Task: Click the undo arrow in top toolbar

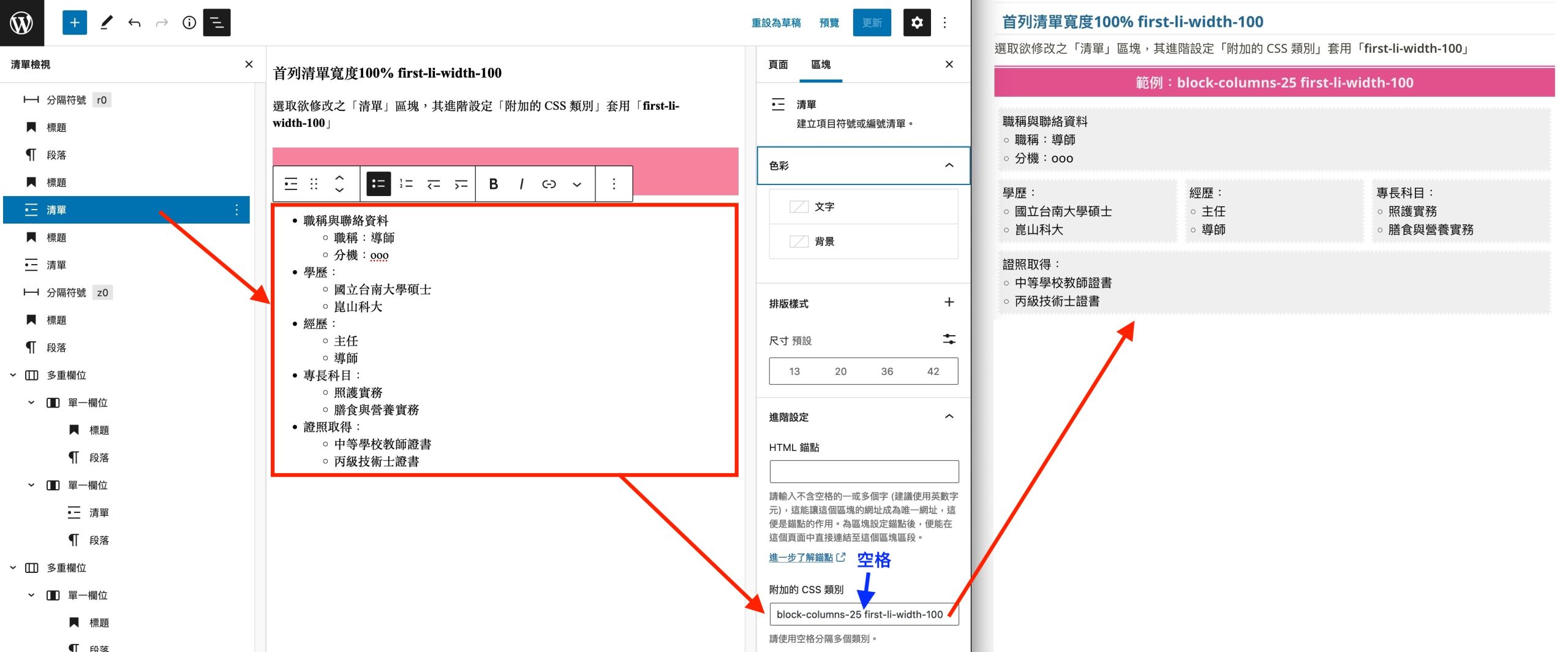Action: click(x=134, y=23)
